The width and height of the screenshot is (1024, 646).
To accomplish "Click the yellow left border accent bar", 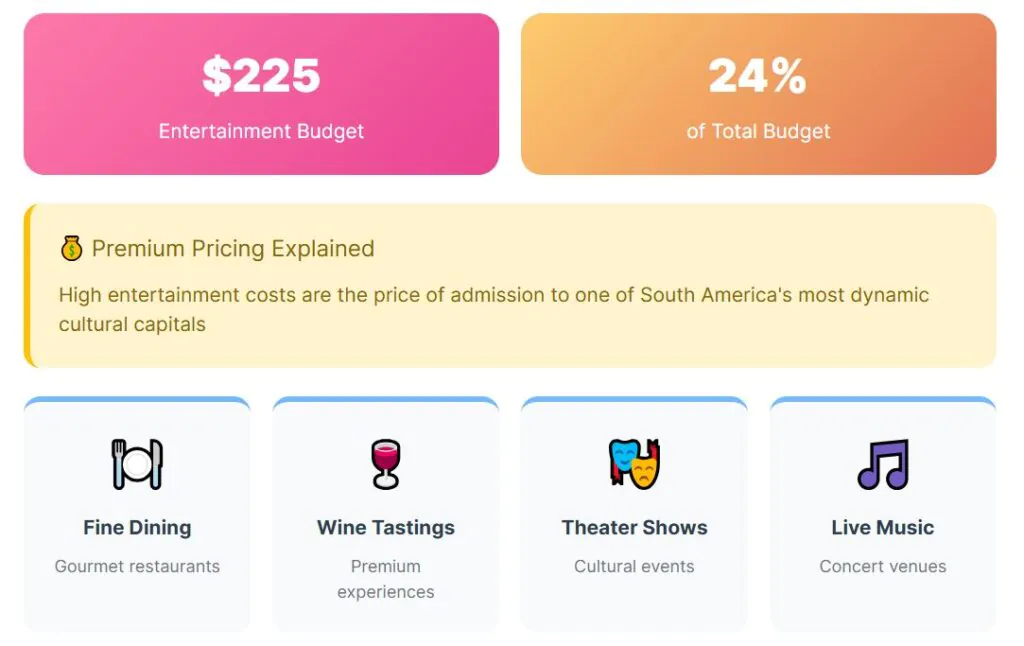I will click(27, 286).
